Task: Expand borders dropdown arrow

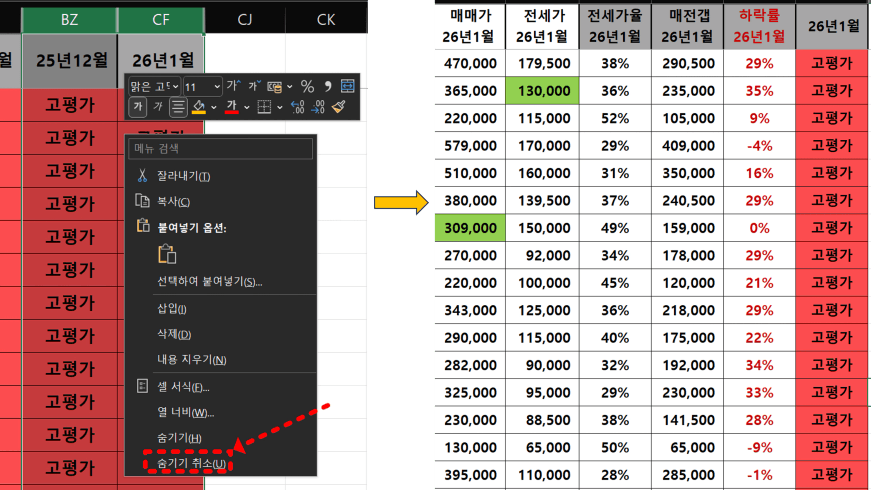Action: coord(279,107)
